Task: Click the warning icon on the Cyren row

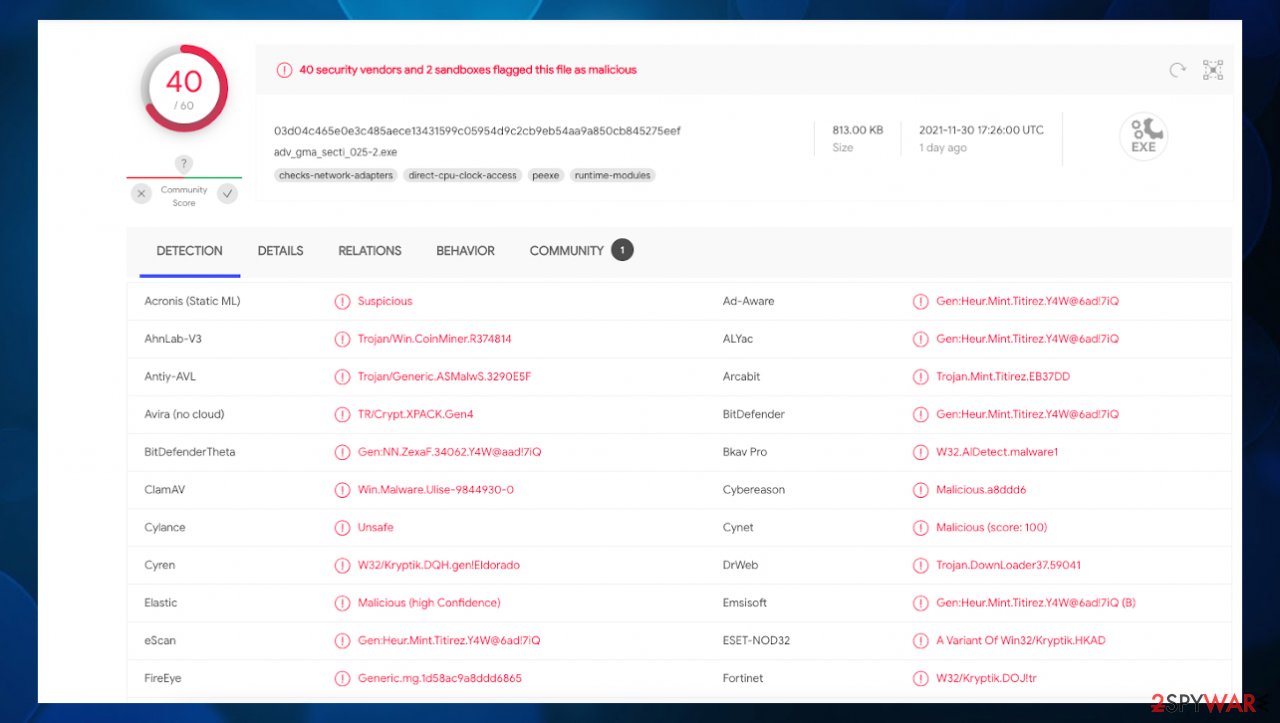Action: pyautogui.click(x=342, y=565)
